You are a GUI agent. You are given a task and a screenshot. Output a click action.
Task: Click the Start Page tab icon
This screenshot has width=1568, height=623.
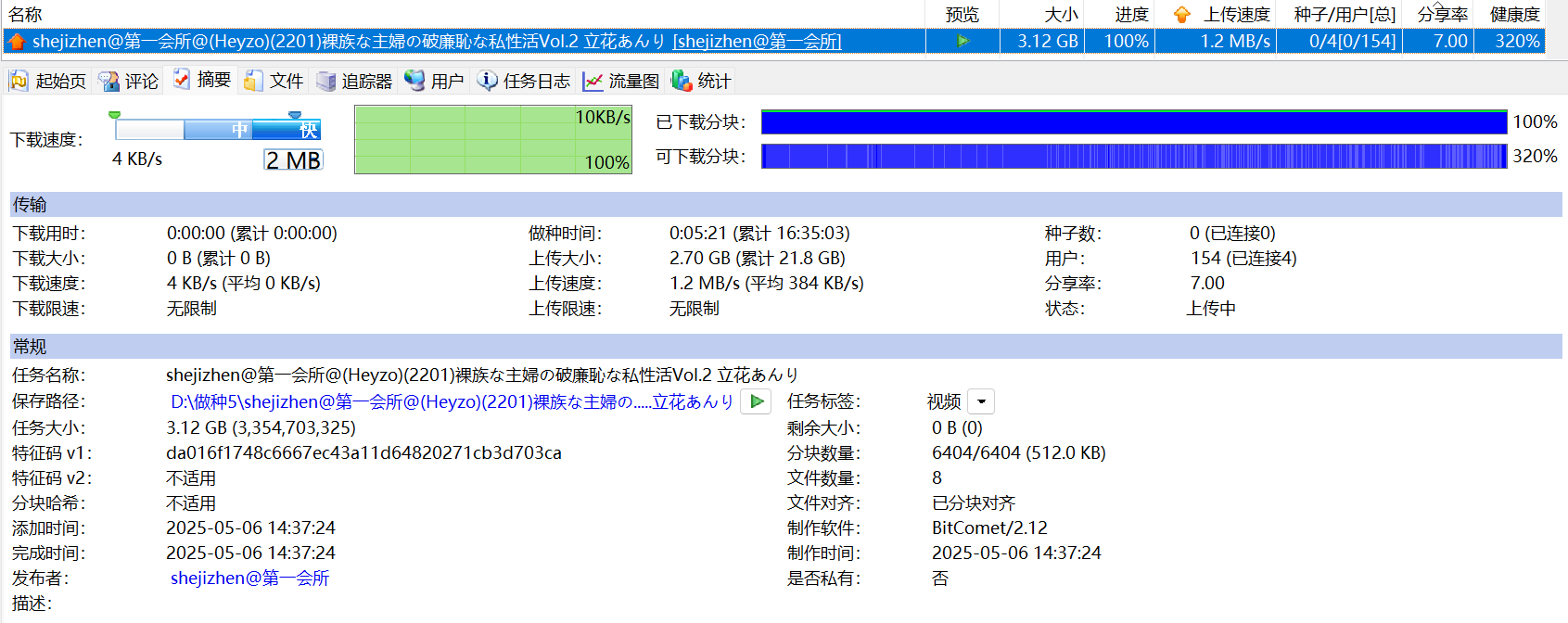(x=19, y=82)
